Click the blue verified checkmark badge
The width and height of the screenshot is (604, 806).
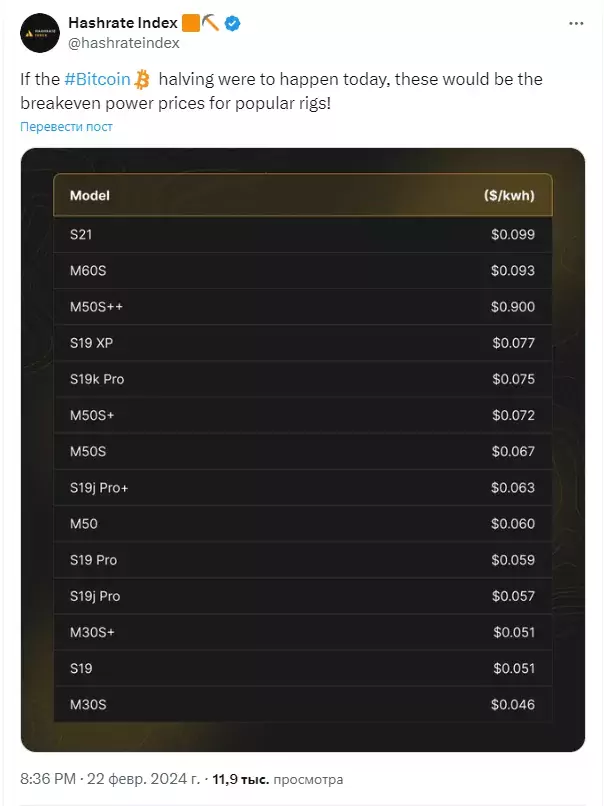pos(232,23)
